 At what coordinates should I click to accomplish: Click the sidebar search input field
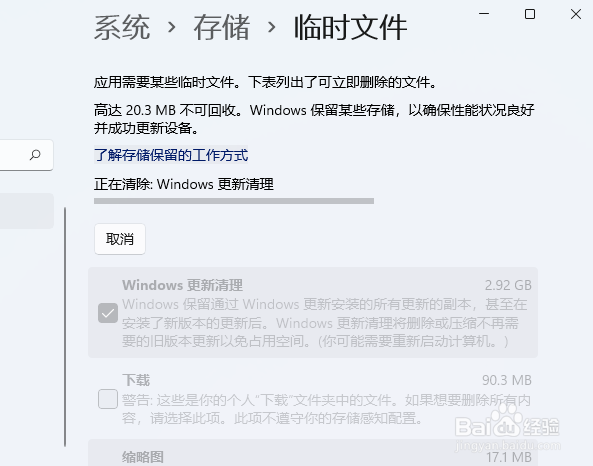(x=26, y=155)
